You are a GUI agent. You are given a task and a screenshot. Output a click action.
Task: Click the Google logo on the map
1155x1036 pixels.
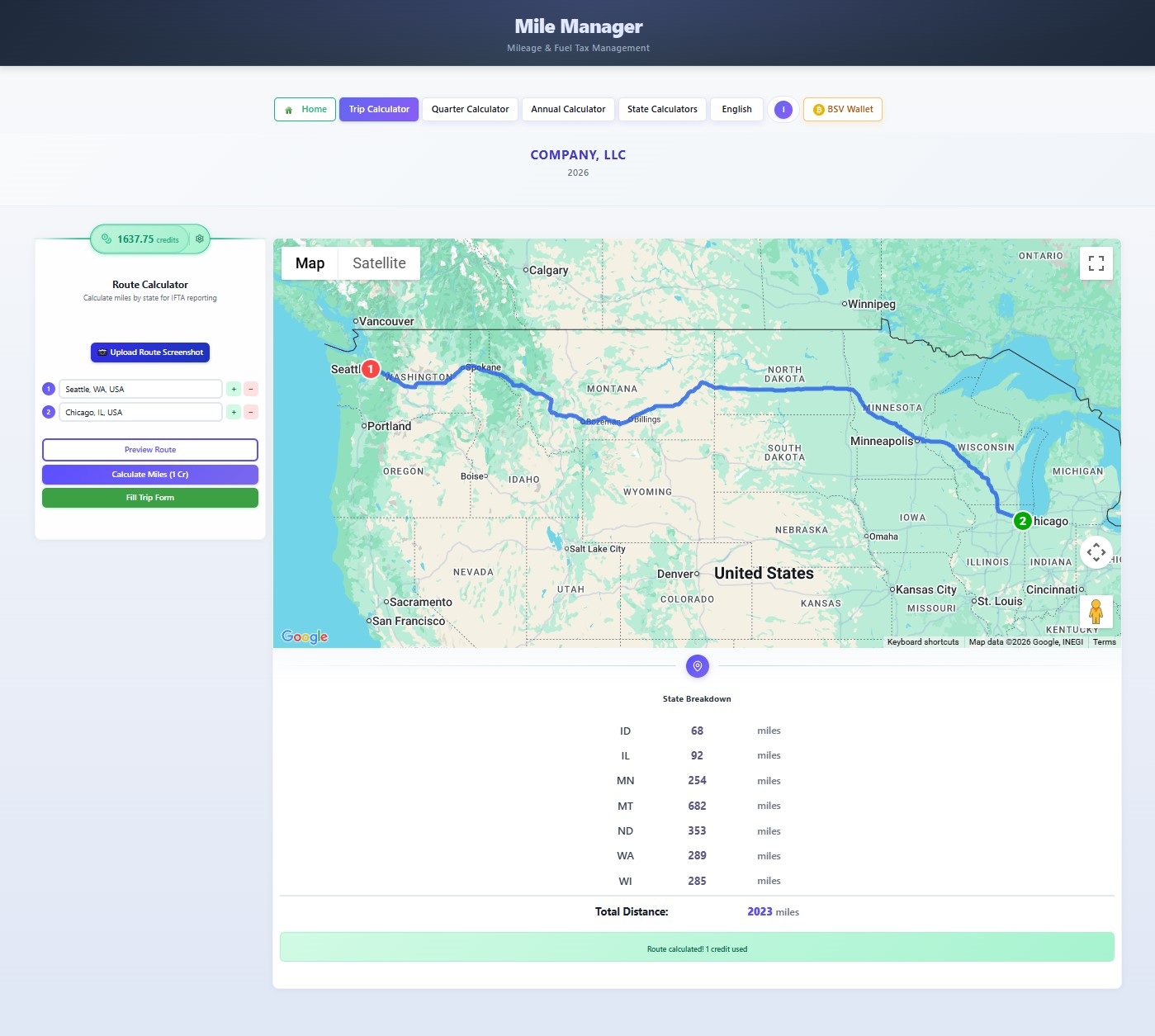304,636
